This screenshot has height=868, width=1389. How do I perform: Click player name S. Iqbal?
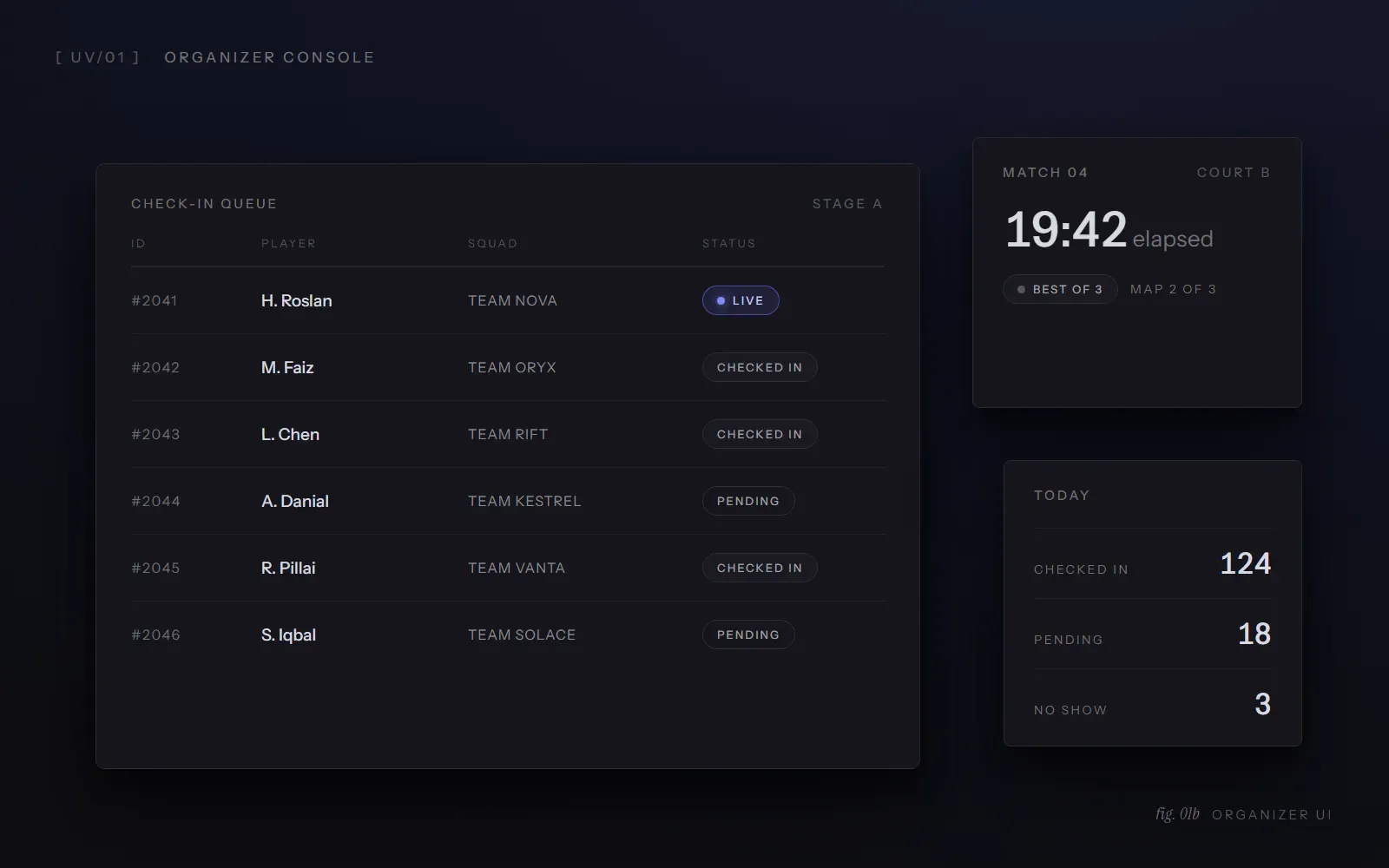point(288,635)
